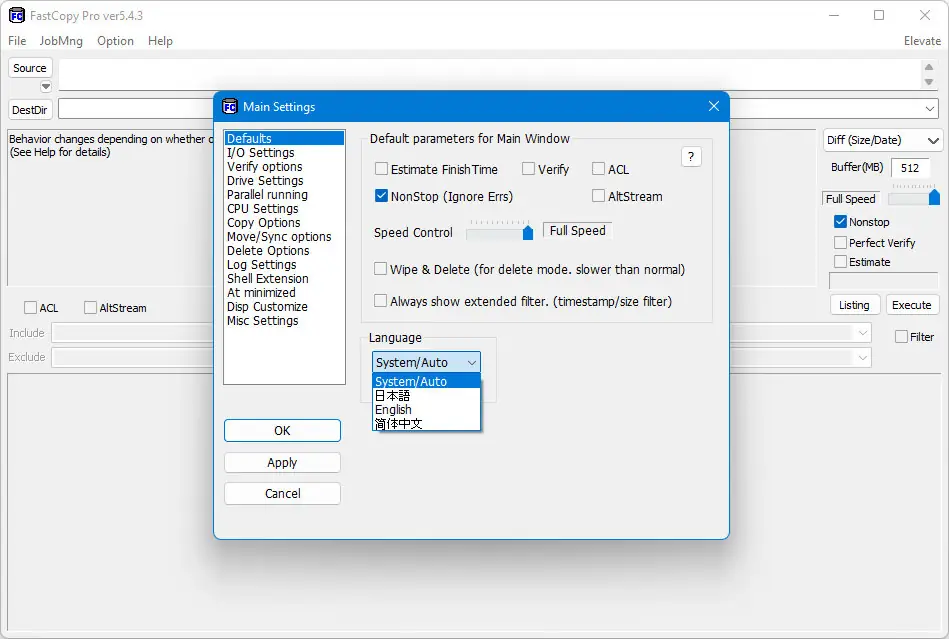
Task: Click the FastCopy app icon in title bar
Action: coord(16,16)
